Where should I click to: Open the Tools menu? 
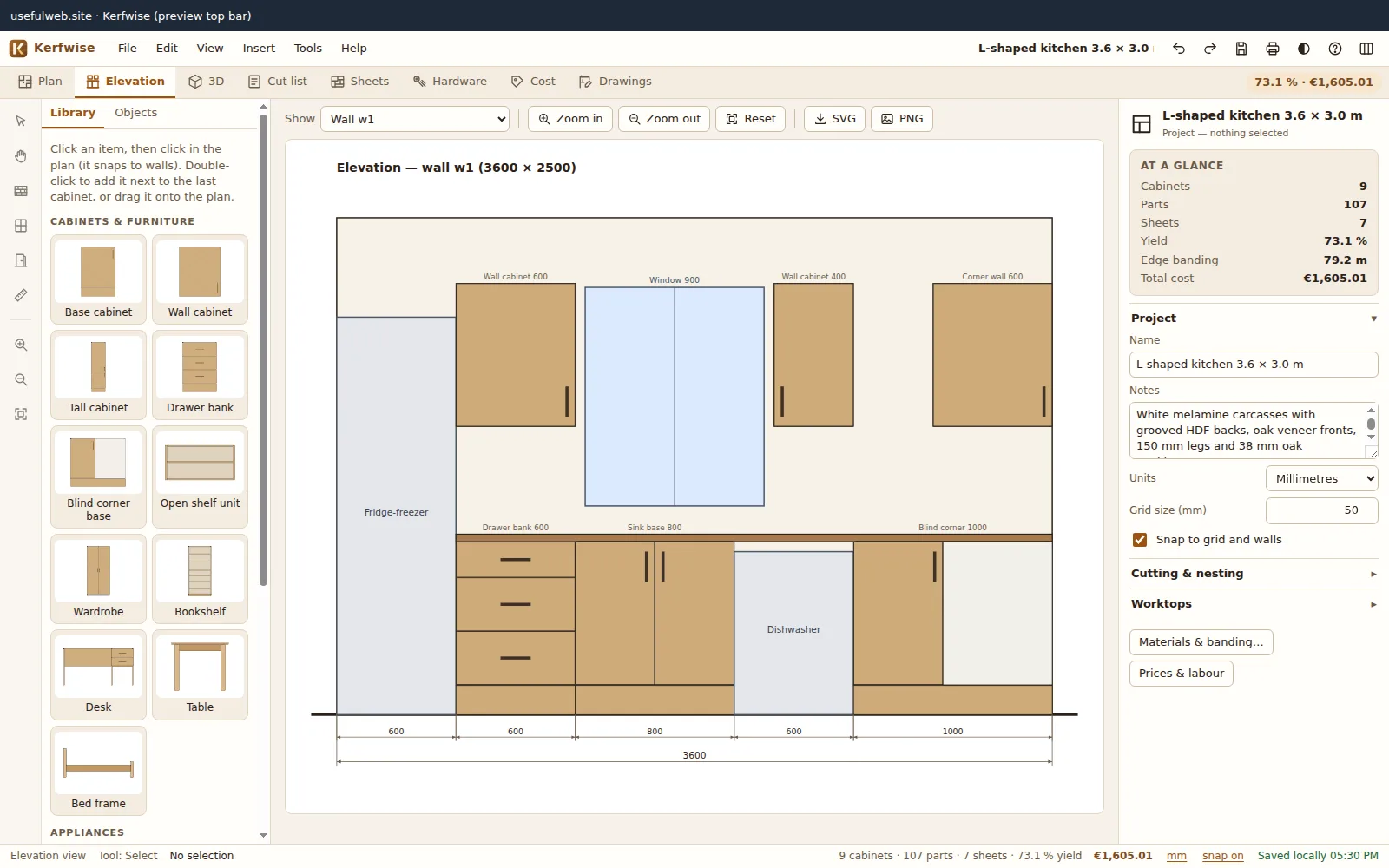click(308, 49)
